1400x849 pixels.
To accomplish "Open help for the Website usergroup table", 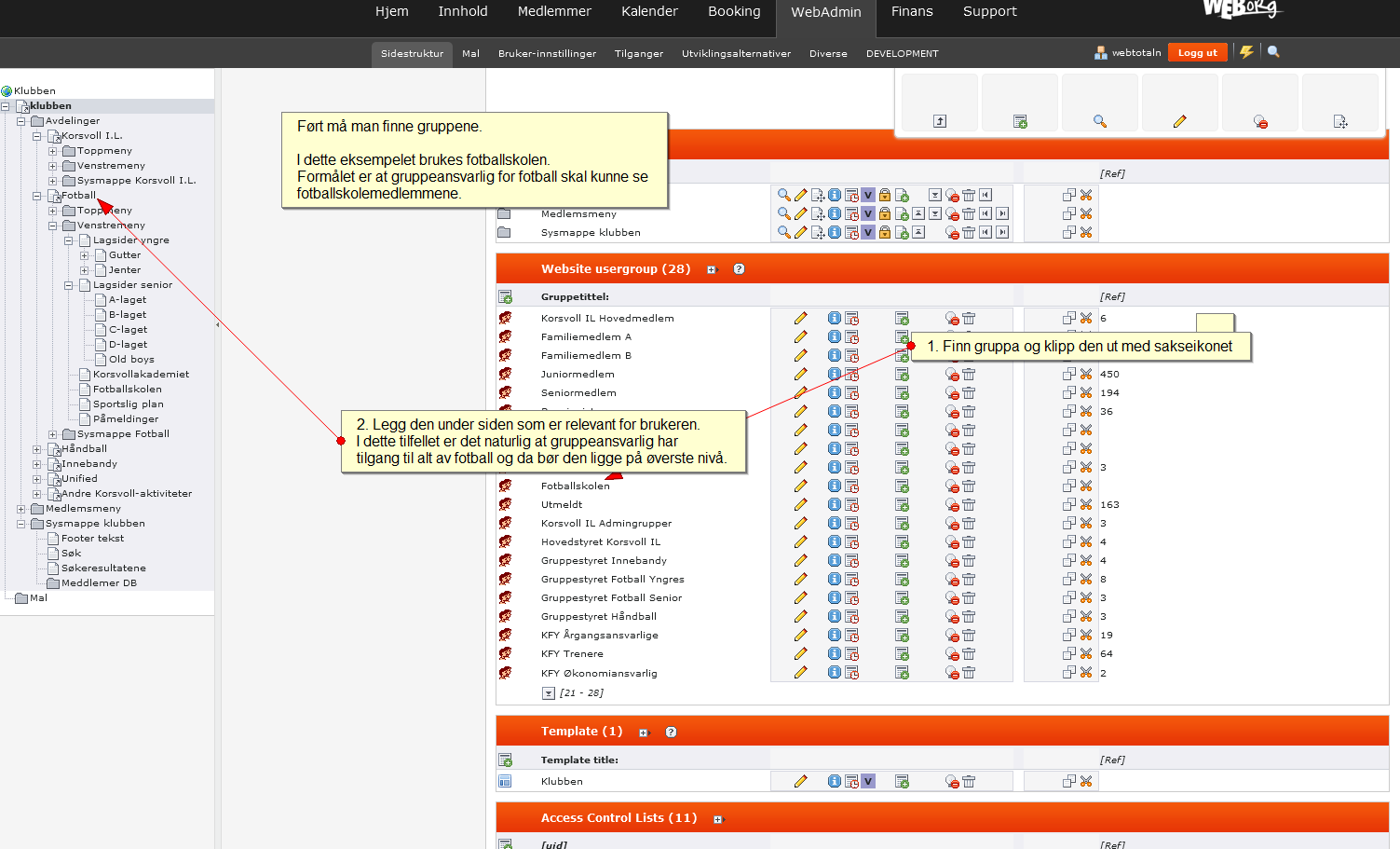I will coord(739,269).
